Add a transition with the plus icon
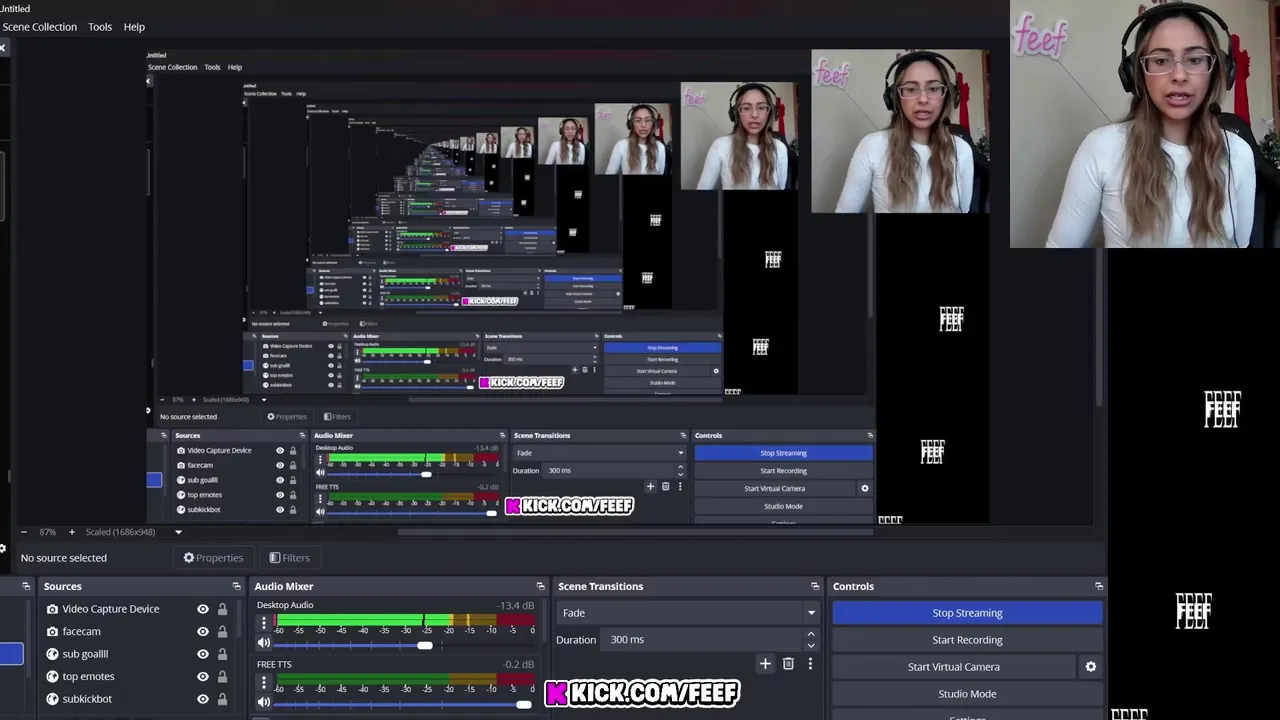 [765, 663]
